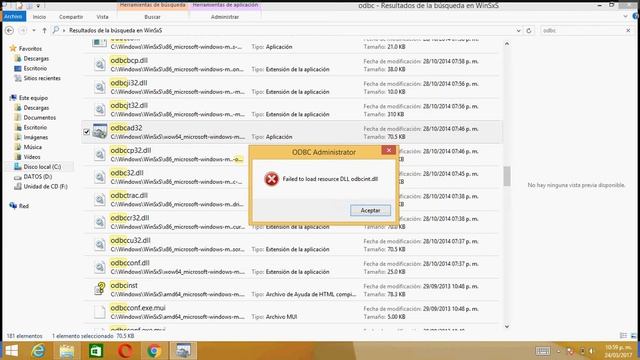
Task: Open Sitios recientes in navigation pane
Action: coord(42,78)
